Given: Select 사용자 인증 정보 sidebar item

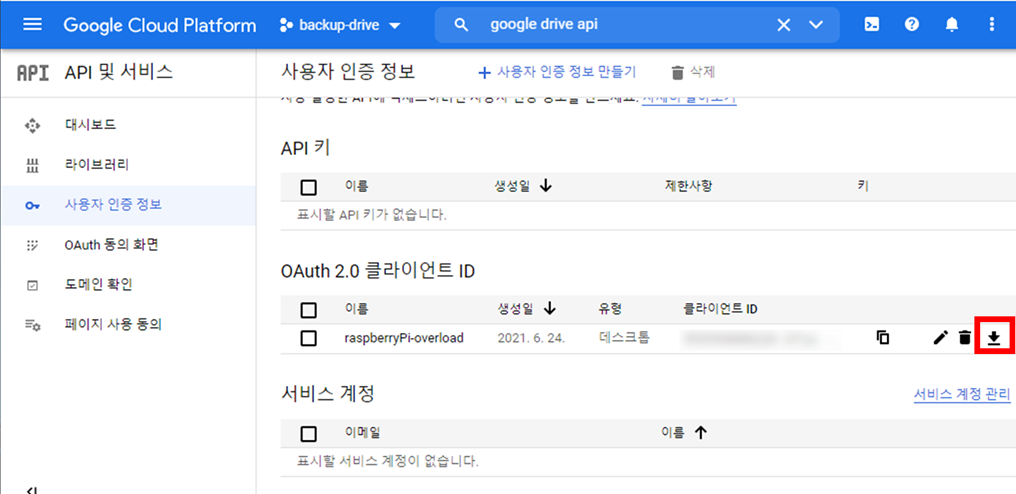Looking at the screenshot, I should coord(128,206).
